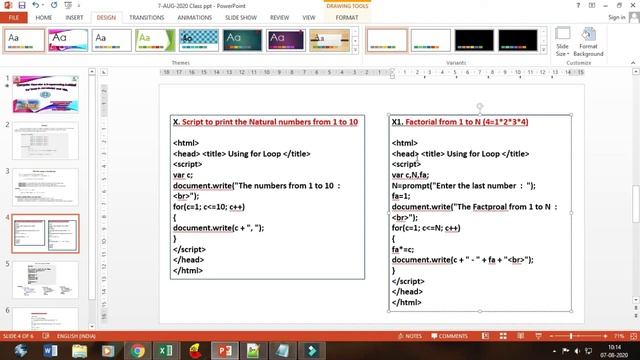Start Slide Show from status bar icon
Image resolution: width=640 pixels, height=360 pixels.
pyautogui.click(x=538, y=336)
